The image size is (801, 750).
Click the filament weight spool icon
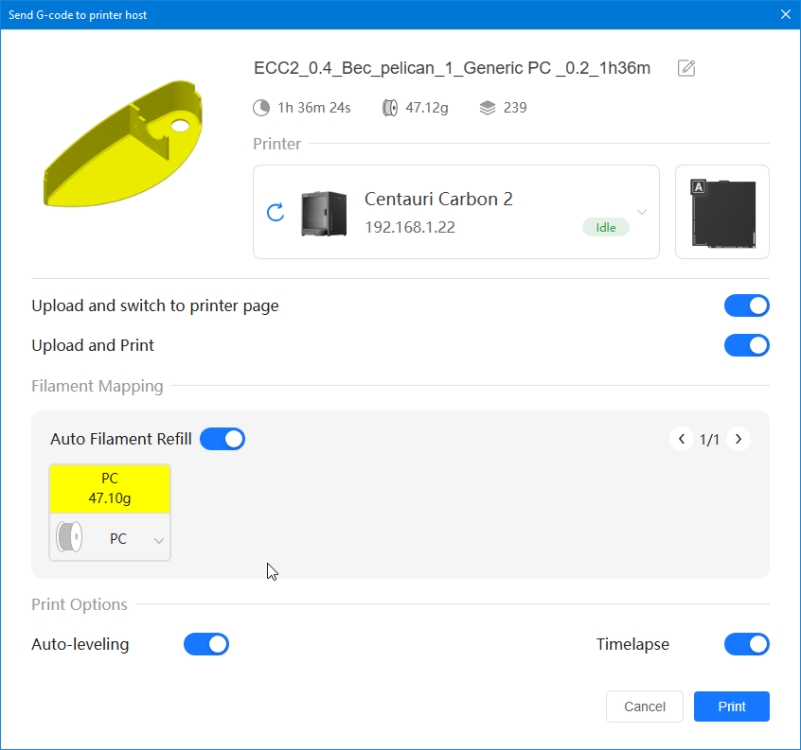click(x=390, y=108)
